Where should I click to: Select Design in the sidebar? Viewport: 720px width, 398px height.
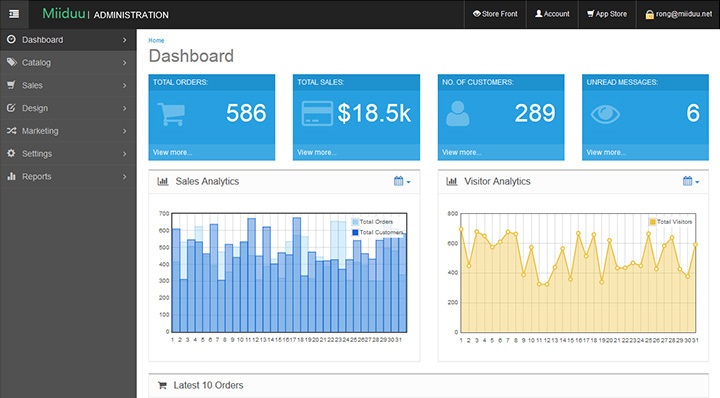coord(68,108)
